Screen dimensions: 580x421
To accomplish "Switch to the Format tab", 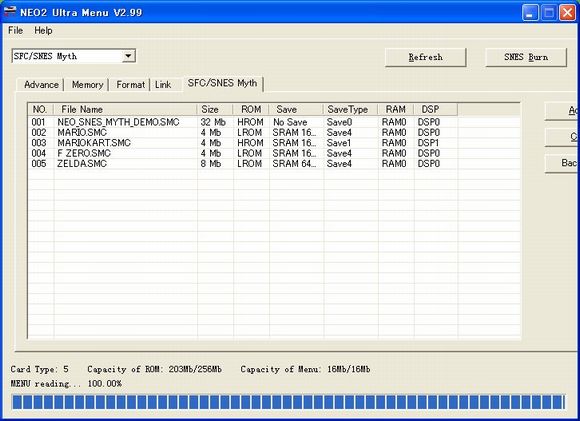I will point(131,85).
